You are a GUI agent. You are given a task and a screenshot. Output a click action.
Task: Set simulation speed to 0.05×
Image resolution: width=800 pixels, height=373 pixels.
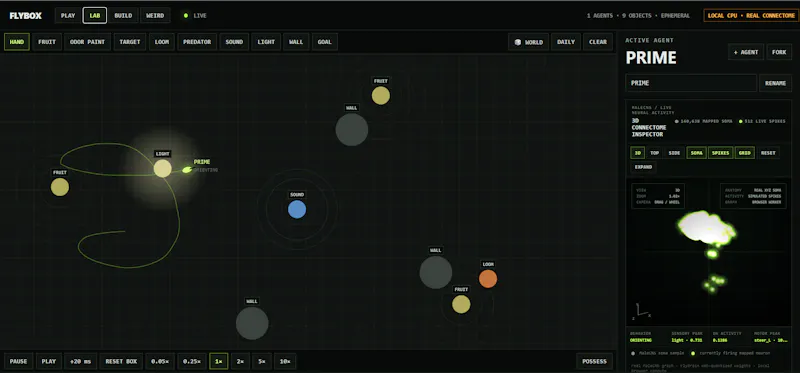coord(160,361)
